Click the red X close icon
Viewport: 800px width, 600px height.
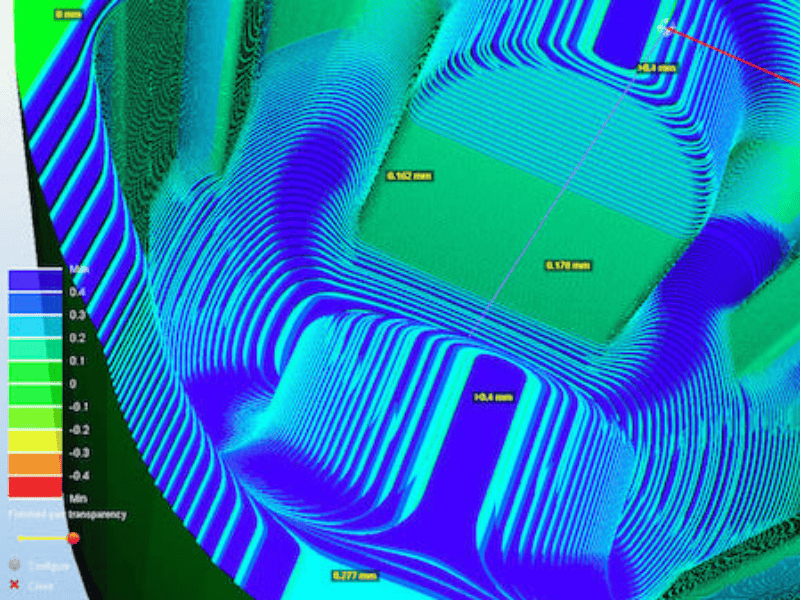[15, 586]
